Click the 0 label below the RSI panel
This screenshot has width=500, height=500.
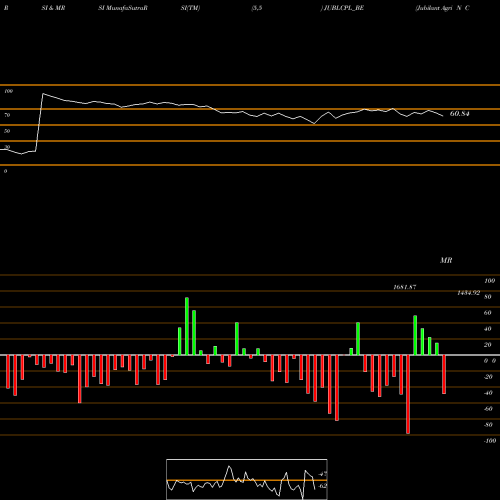click(5, 171)
